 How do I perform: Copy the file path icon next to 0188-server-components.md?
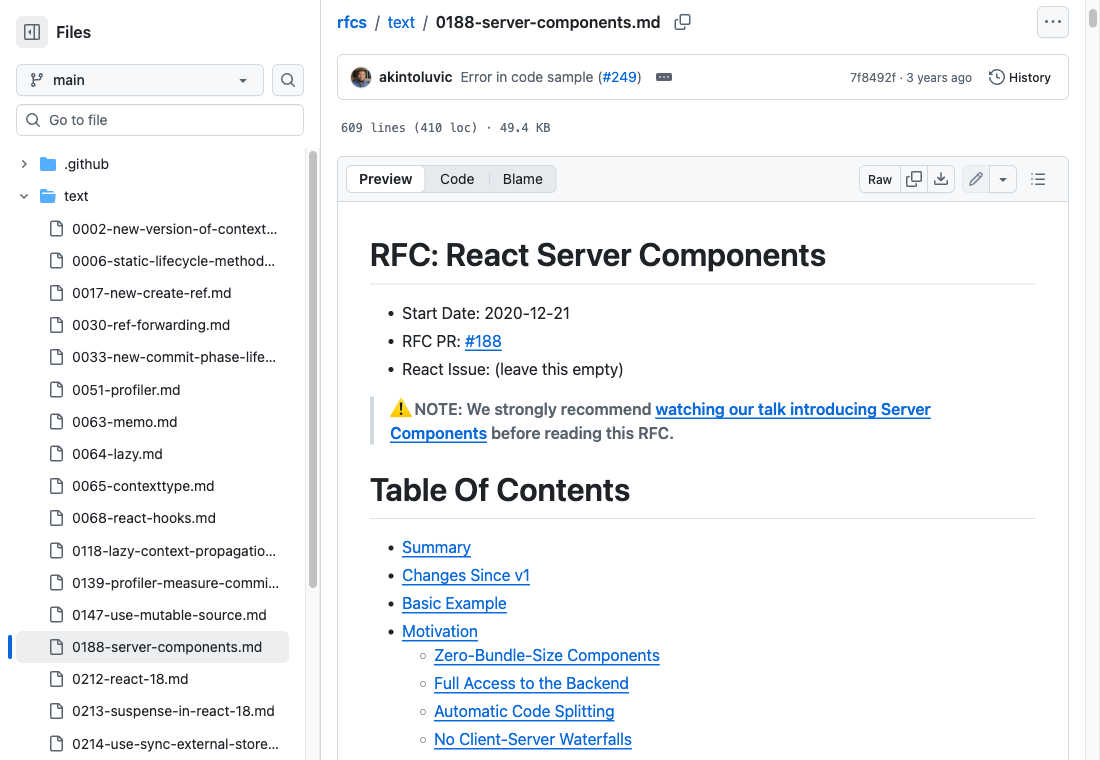tap(682, 22)
